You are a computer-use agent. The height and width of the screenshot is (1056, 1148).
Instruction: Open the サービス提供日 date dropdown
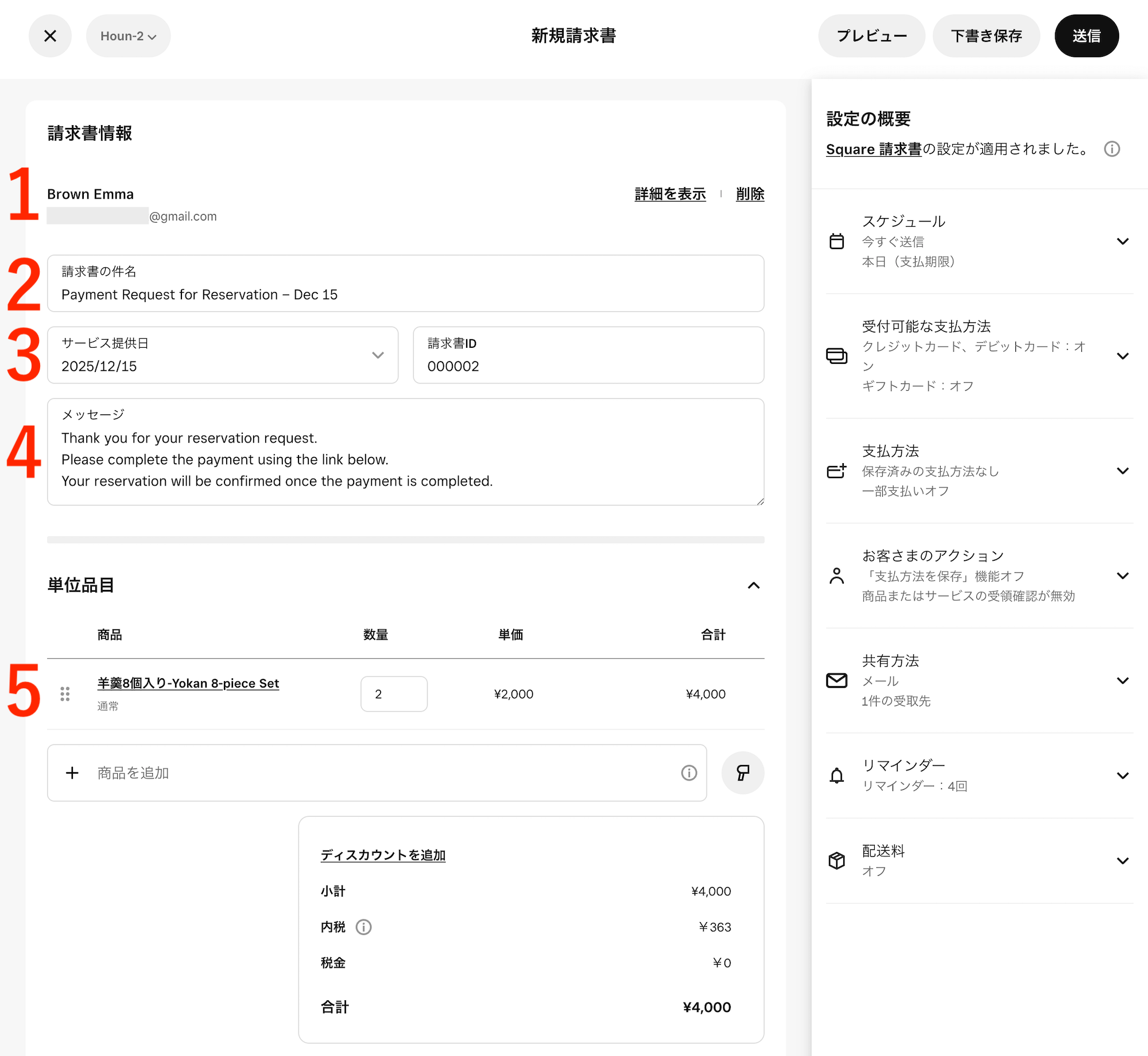tap(378, 355)
